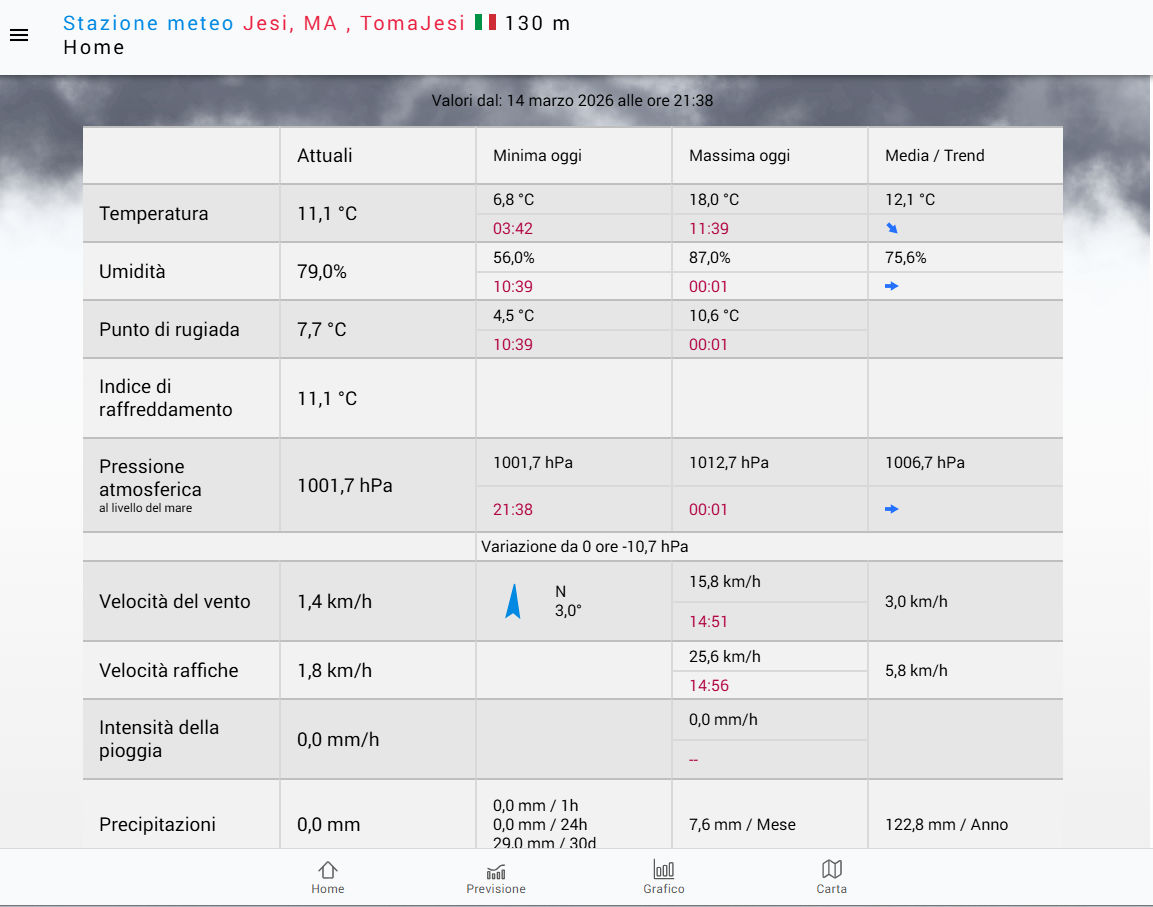Open the Grafico chart icon
1153x907 pixels.
coord(664,869)
